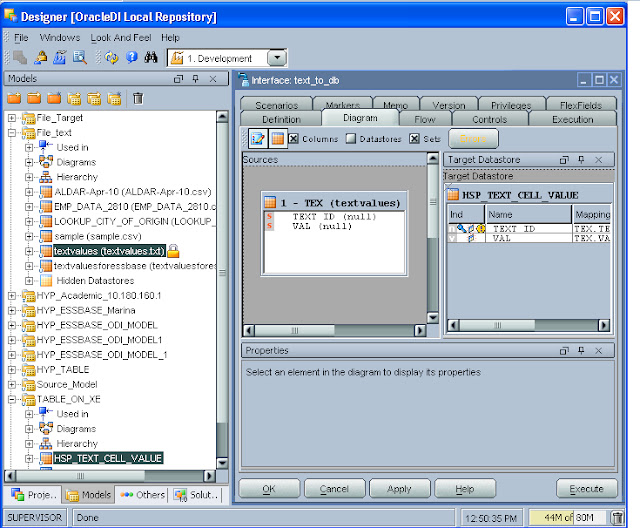Open the Look And Feel menu
640x528 pixels.
[x=121, y=38]
